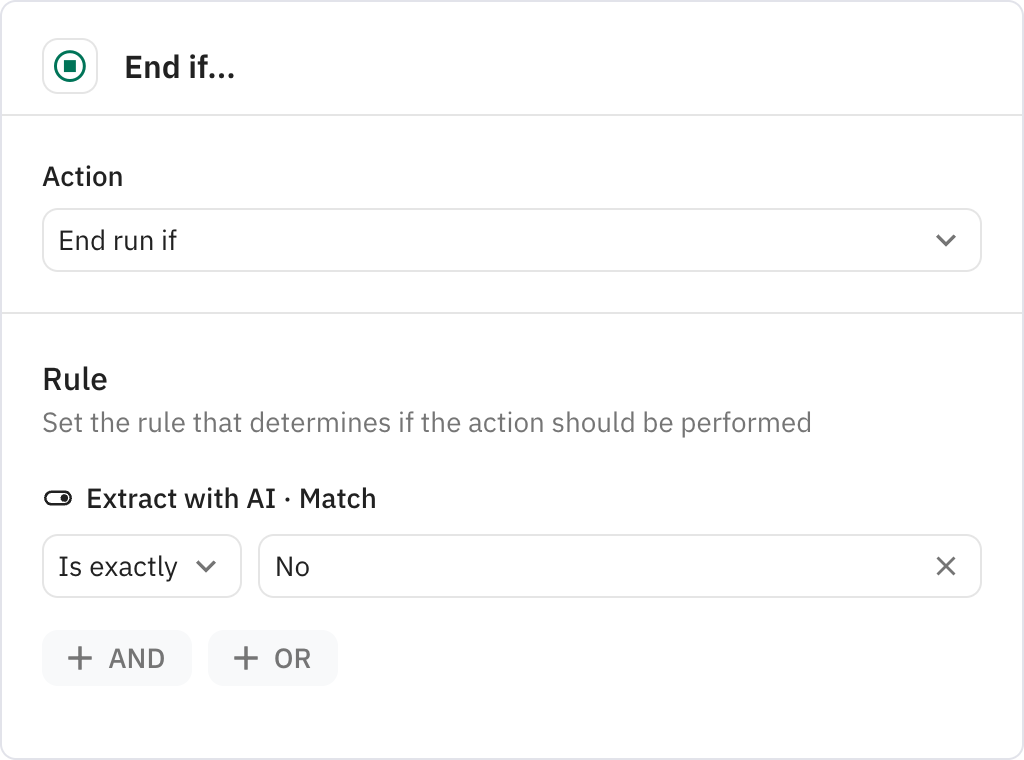1024x760 pixels.
Task: Click the Extract with AI · Match label
Action: point(231,498)
